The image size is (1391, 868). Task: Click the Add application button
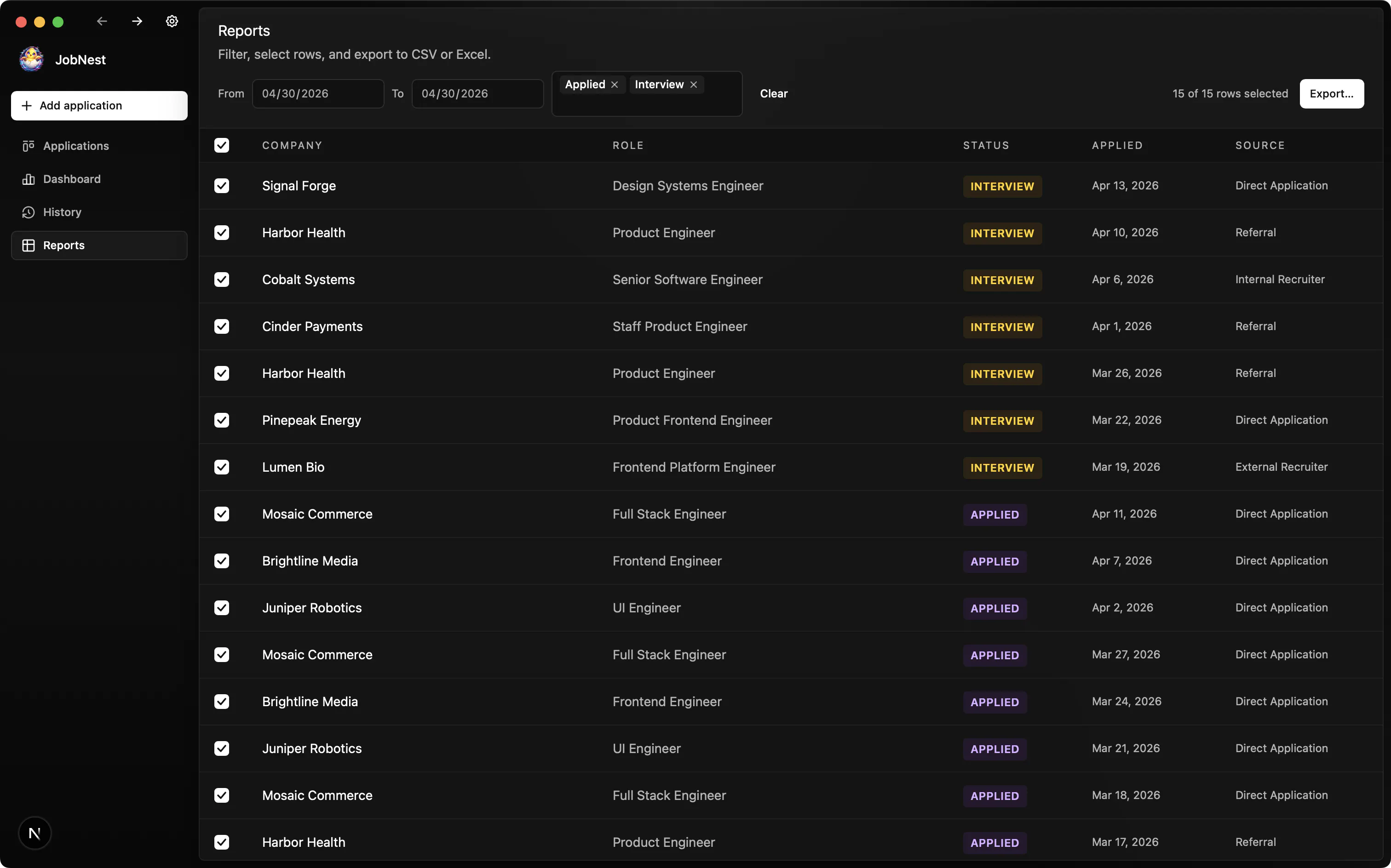(99, 106)
